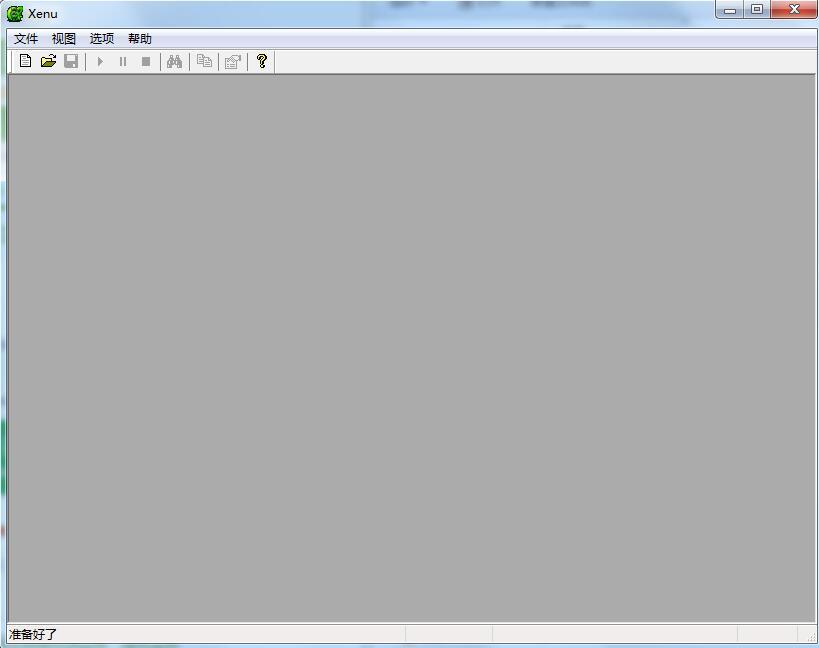Open the 选项 menu

pyautogui.click(x=102, y=39)
